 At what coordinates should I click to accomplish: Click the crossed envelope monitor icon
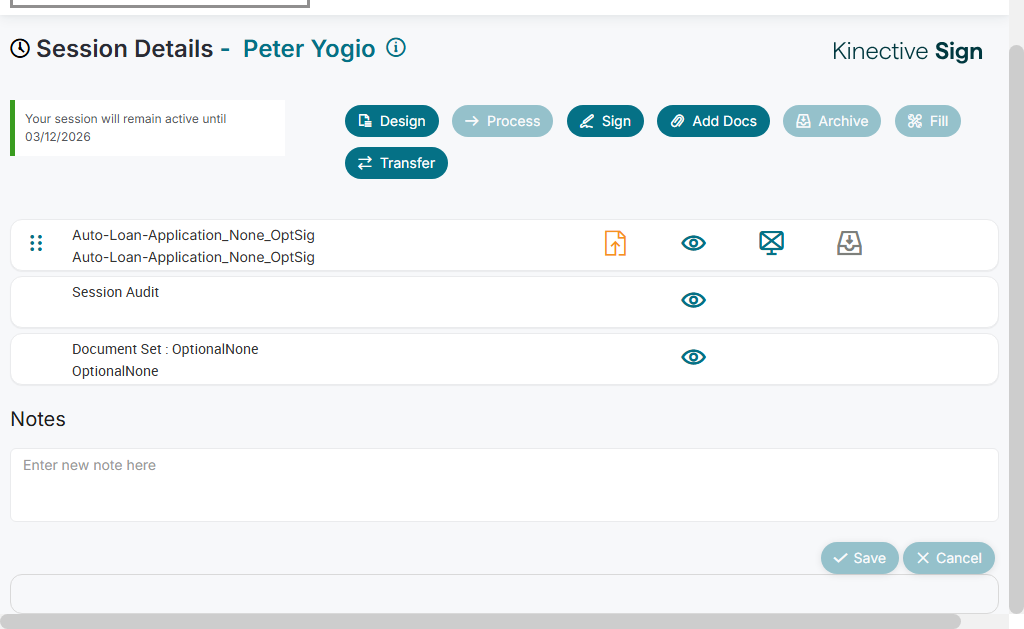(771, 243)
